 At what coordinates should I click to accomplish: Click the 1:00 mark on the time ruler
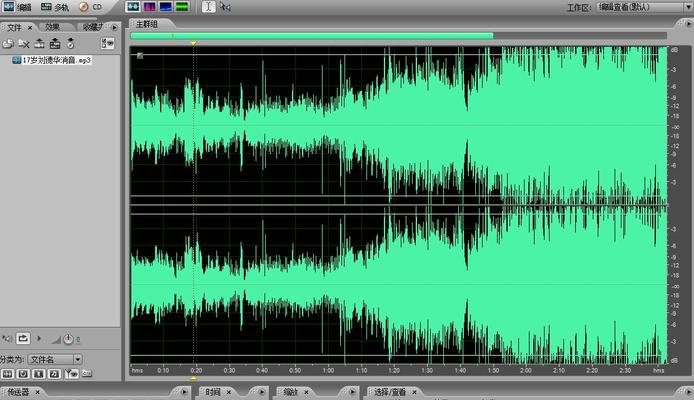point(328,370)
